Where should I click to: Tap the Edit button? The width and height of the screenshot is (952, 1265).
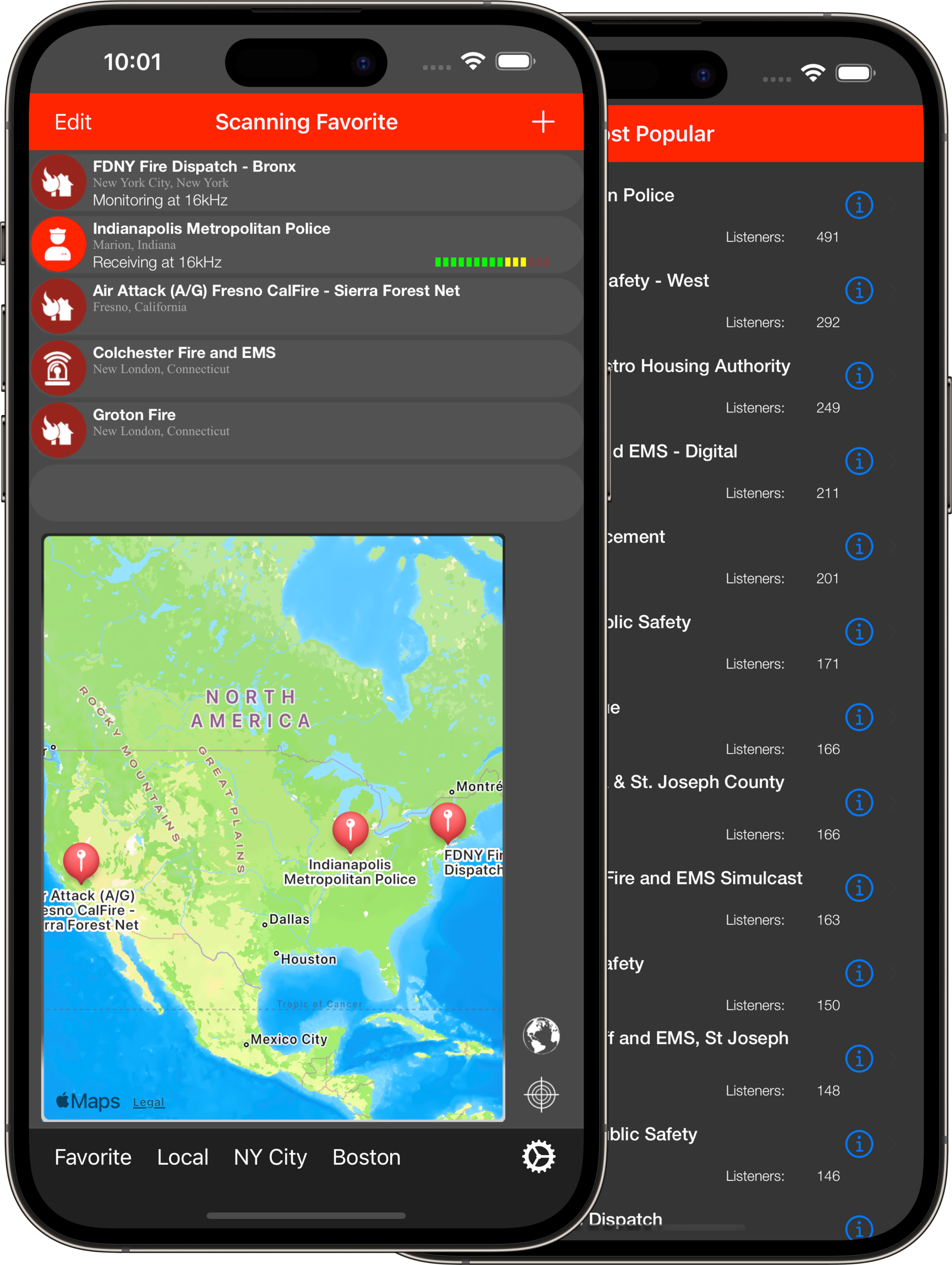point(73,122)
